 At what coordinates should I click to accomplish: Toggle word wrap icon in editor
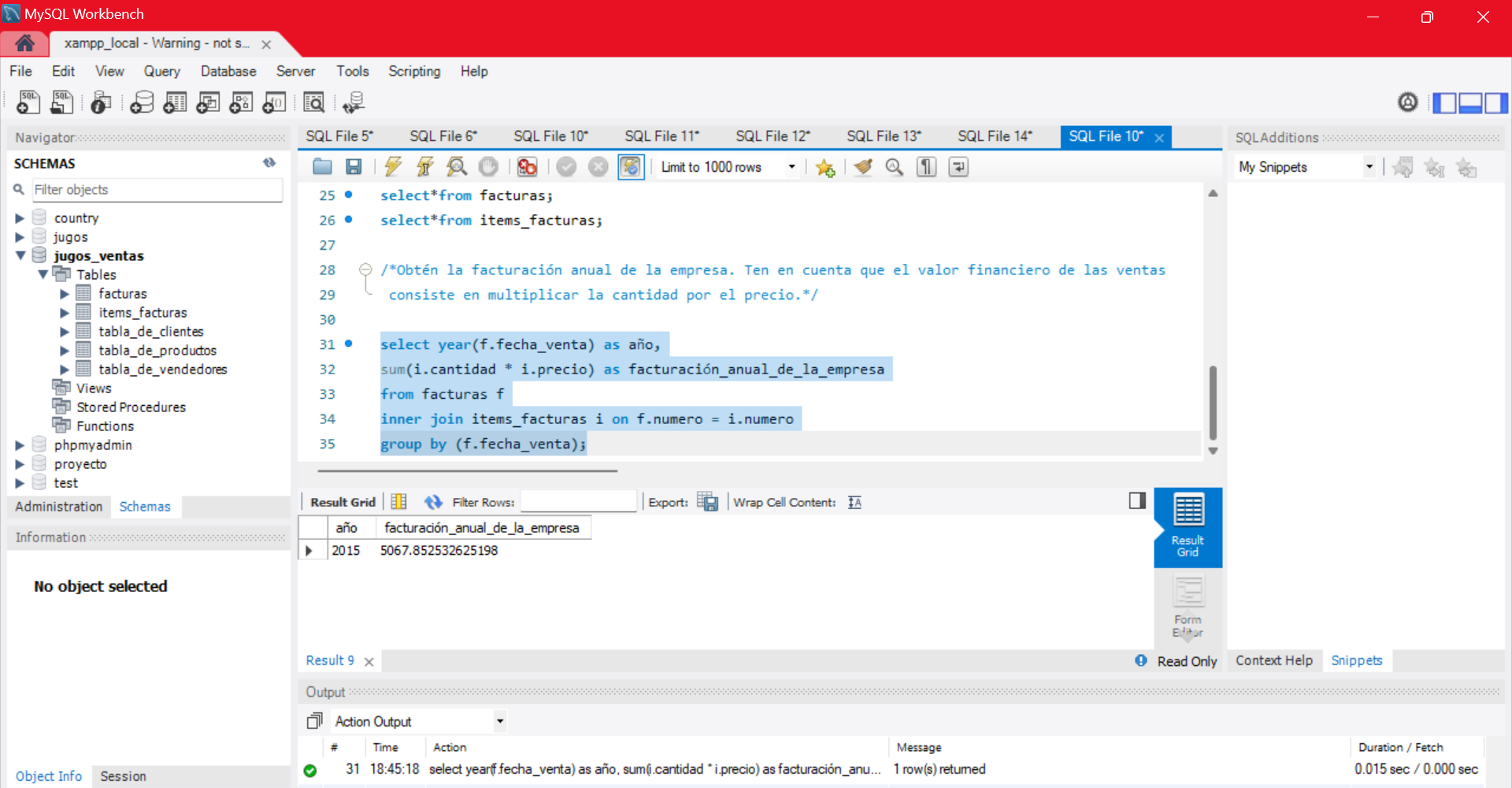[x=958, y=167]
